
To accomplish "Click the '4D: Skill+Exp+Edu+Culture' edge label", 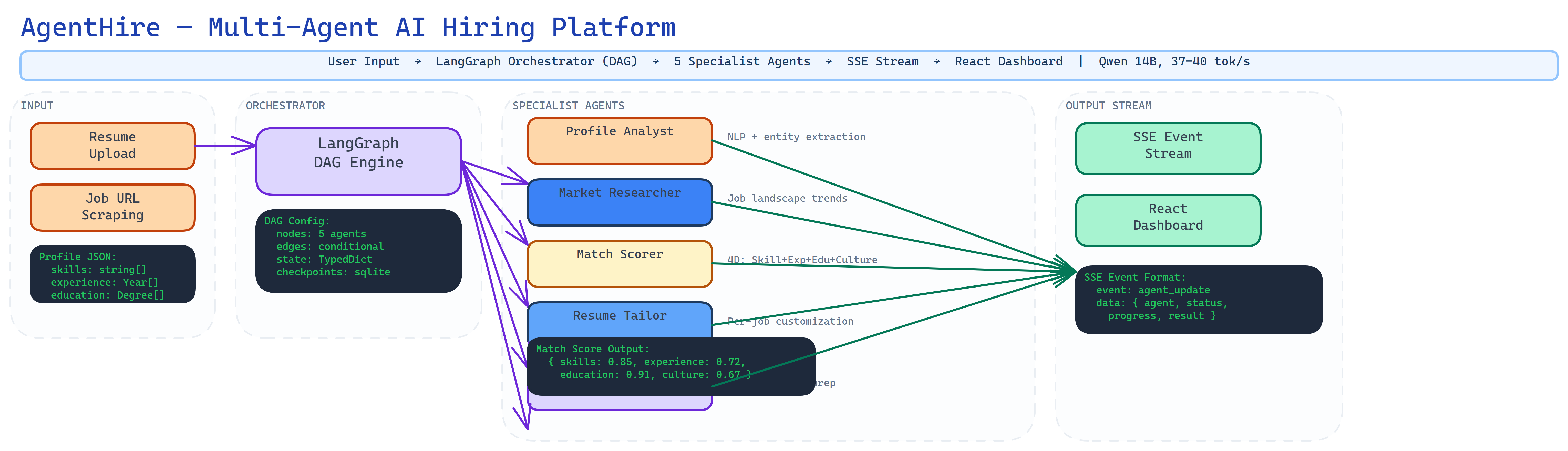I will pyautogui.click(x=802, y=260).
